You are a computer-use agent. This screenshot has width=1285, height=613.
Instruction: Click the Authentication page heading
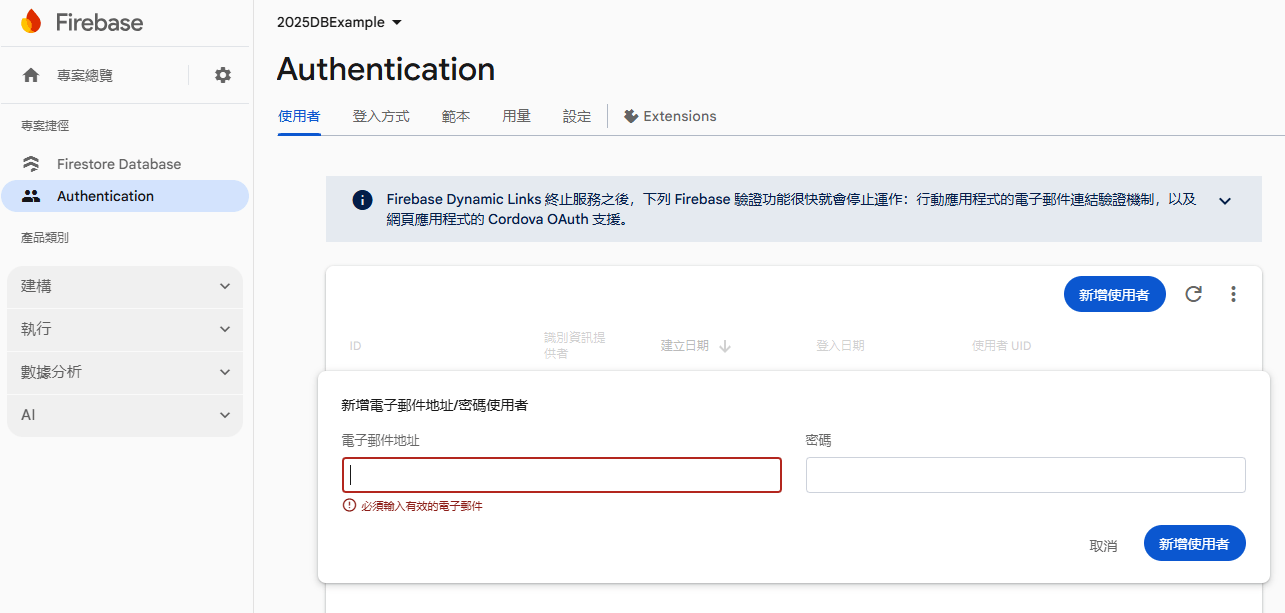point(386,69)
